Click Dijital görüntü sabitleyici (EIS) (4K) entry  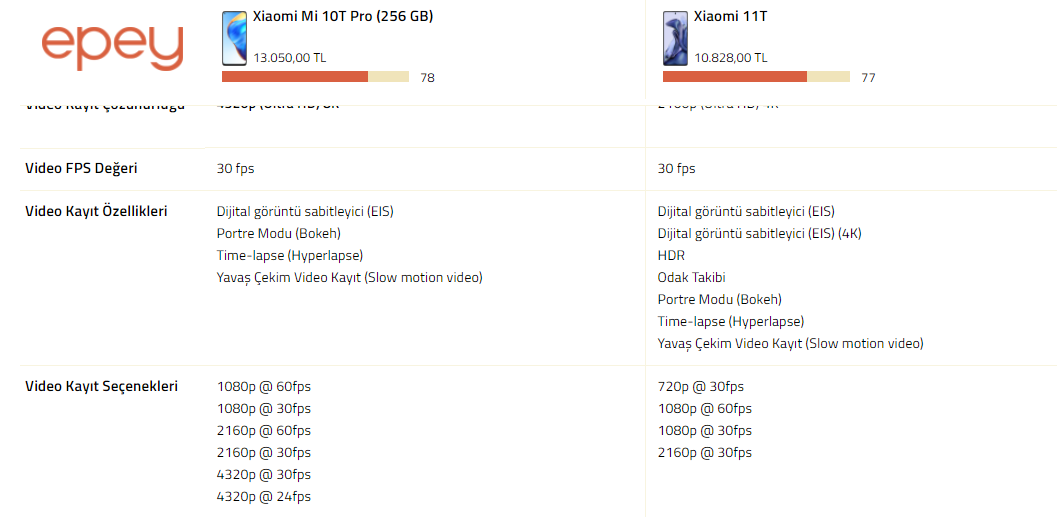pos(760,234)
